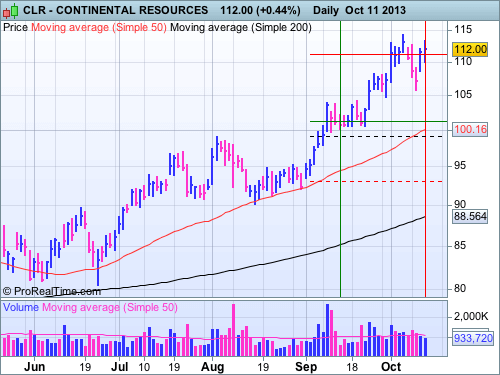
Task: Click Moving average (Simple 200) legend
Action: [241, 27]
